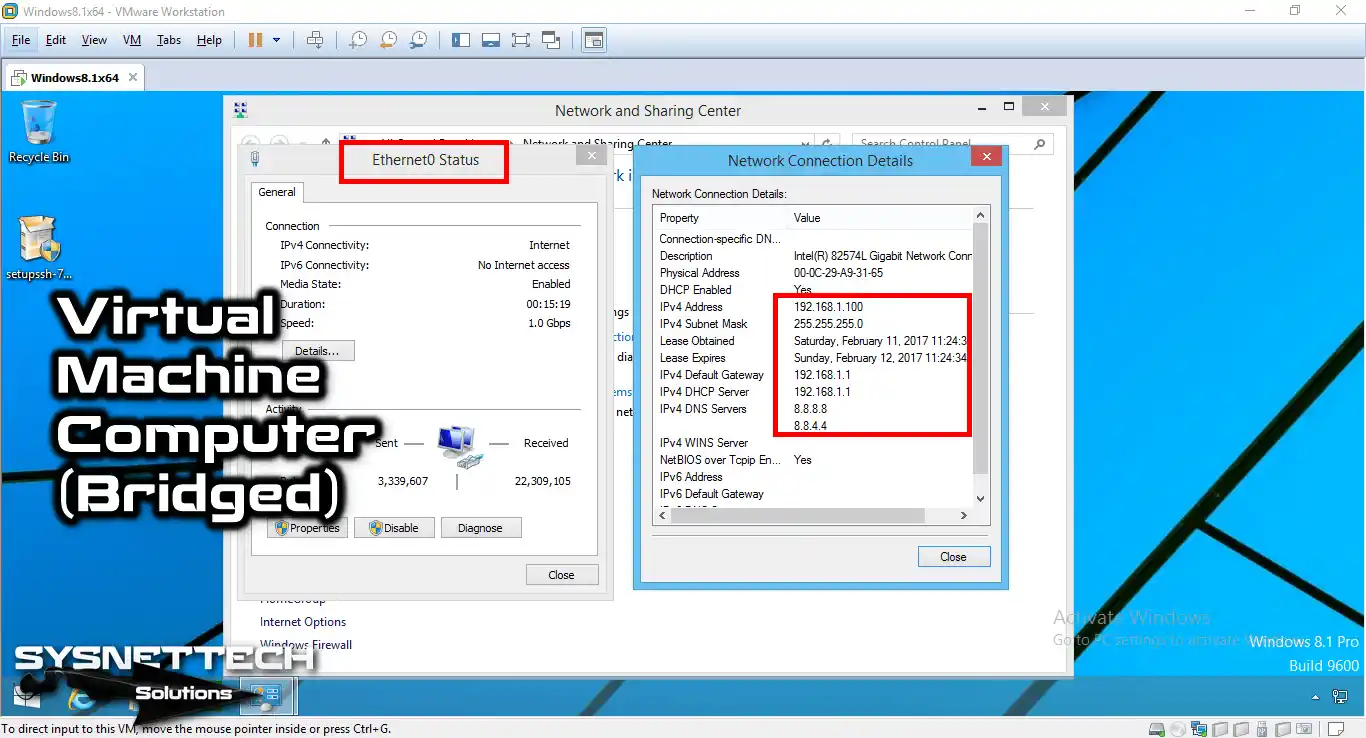Select the NetBIOS over Tcpip row
The width and height of the screenshot is (1366, 738).
[814, 460]
